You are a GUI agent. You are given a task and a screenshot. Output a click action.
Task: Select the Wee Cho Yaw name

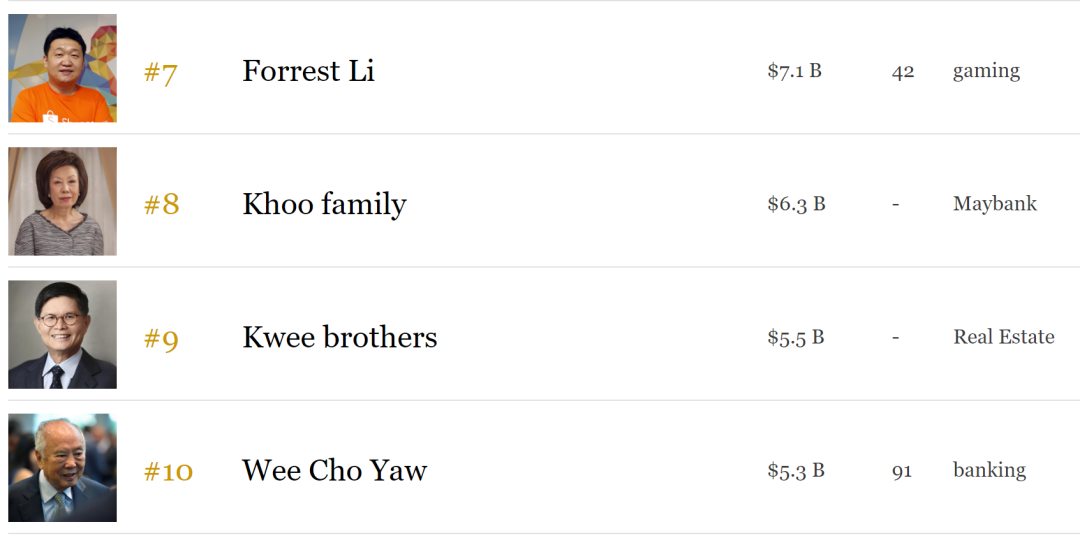click(334, 470)
